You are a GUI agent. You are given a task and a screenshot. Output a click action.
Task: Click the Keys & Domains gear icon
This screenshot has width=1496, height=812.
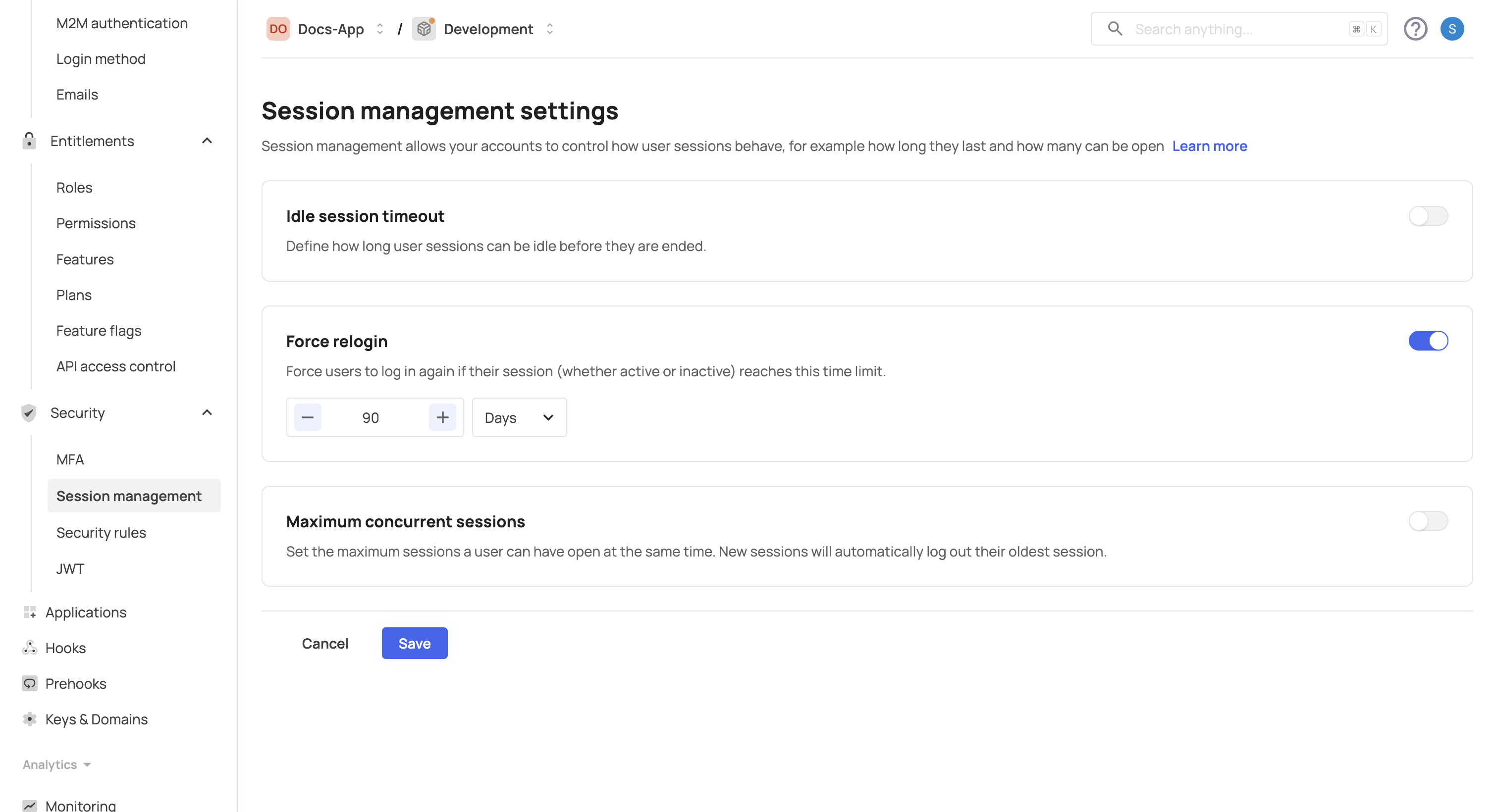point(29,719)
